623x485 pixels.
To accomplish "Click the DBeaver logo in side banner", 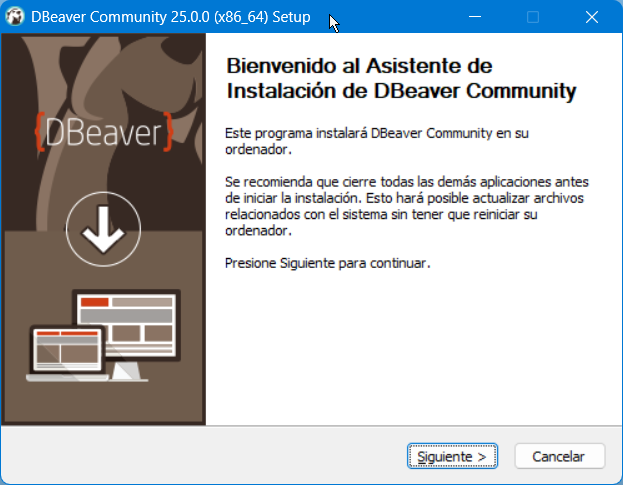I will [104, 132].
